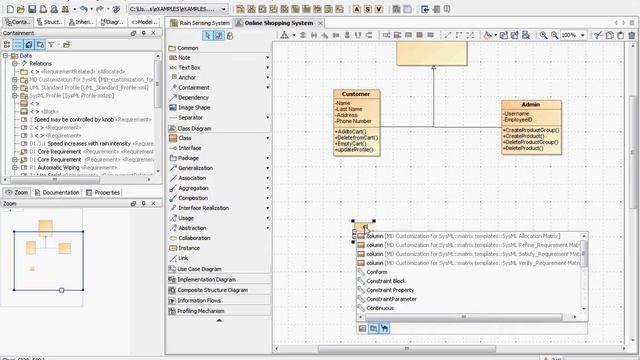Viewport: 640px width, 360px height.
Task: Open a project with the folder icon
Action: point(21,9)
